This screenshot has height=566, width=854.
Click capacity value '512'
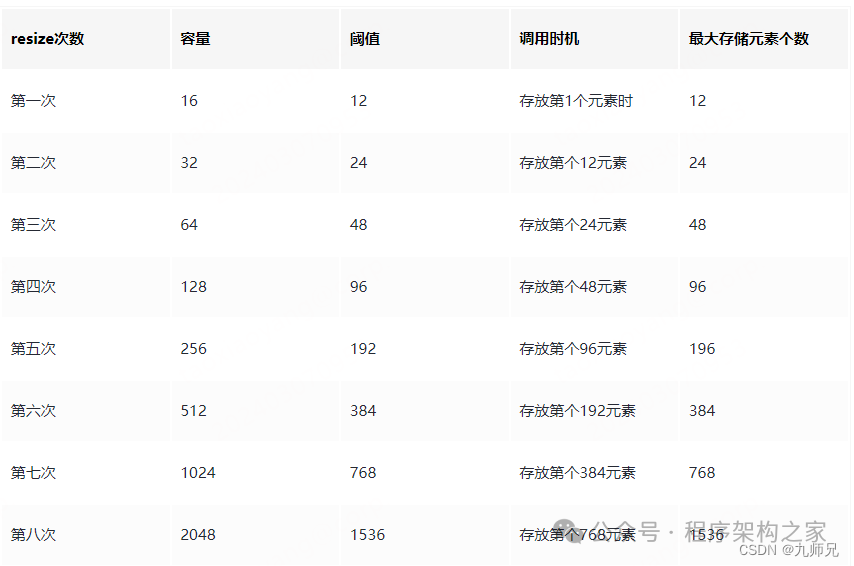[x=193, y=411]
